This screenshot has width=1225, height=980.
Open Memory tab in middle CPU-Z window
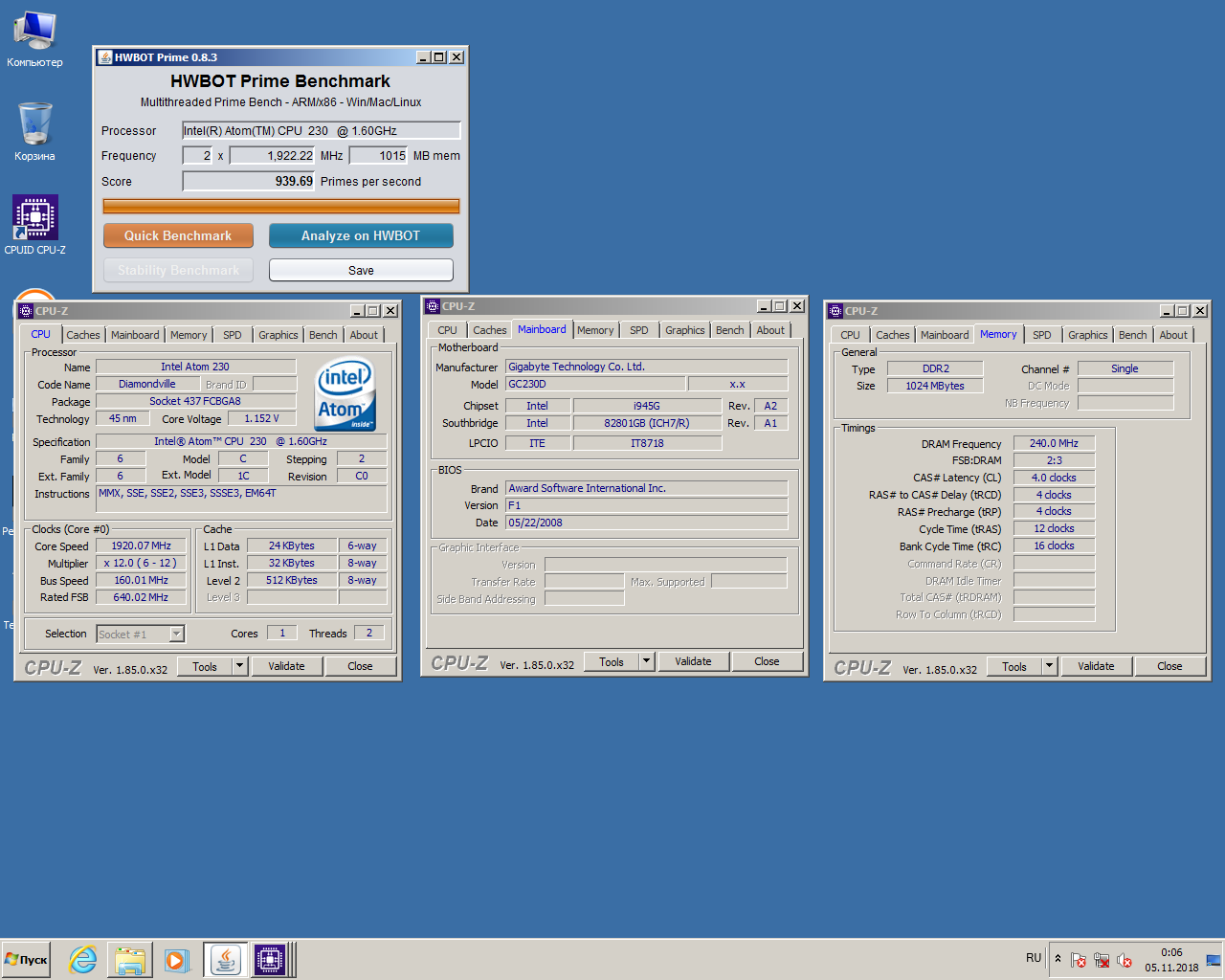[x=595, y=330]
